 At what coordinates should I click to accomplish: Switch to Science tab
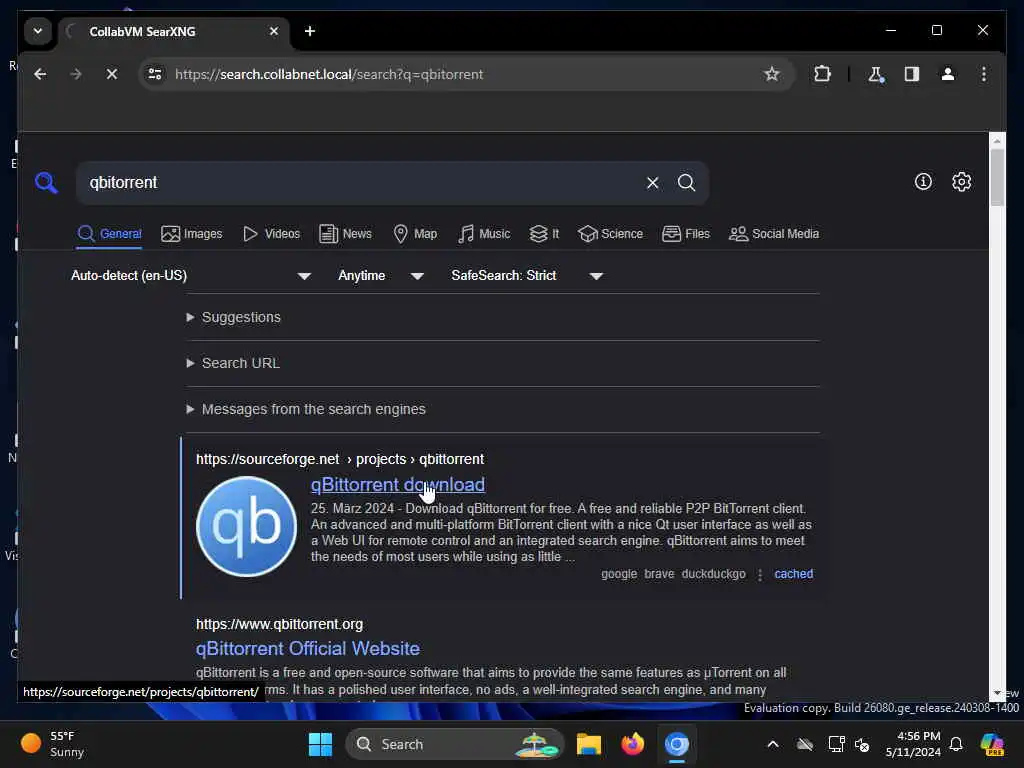[611, 234]
